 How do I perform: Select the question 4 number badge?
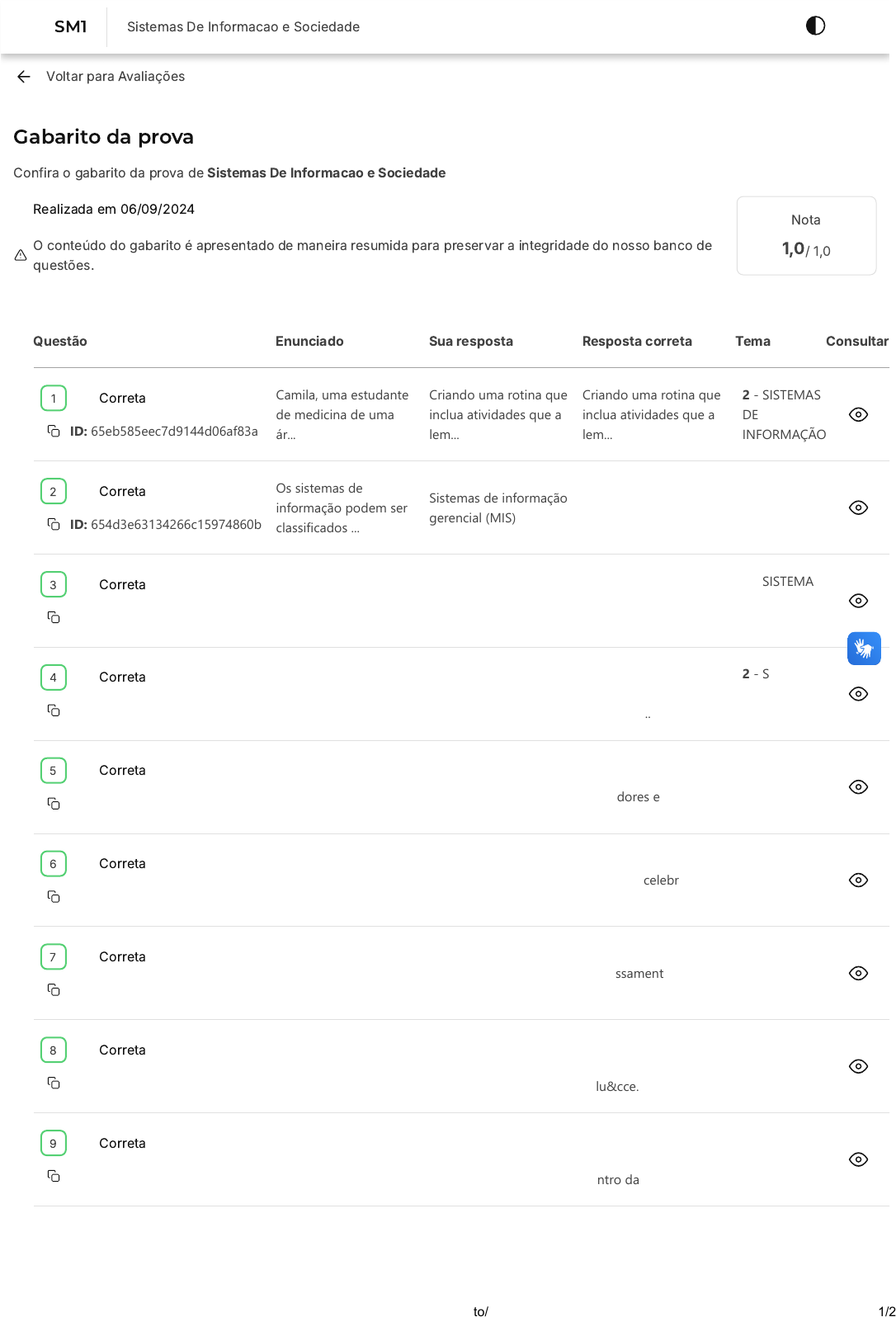click(x=54, y=677)
